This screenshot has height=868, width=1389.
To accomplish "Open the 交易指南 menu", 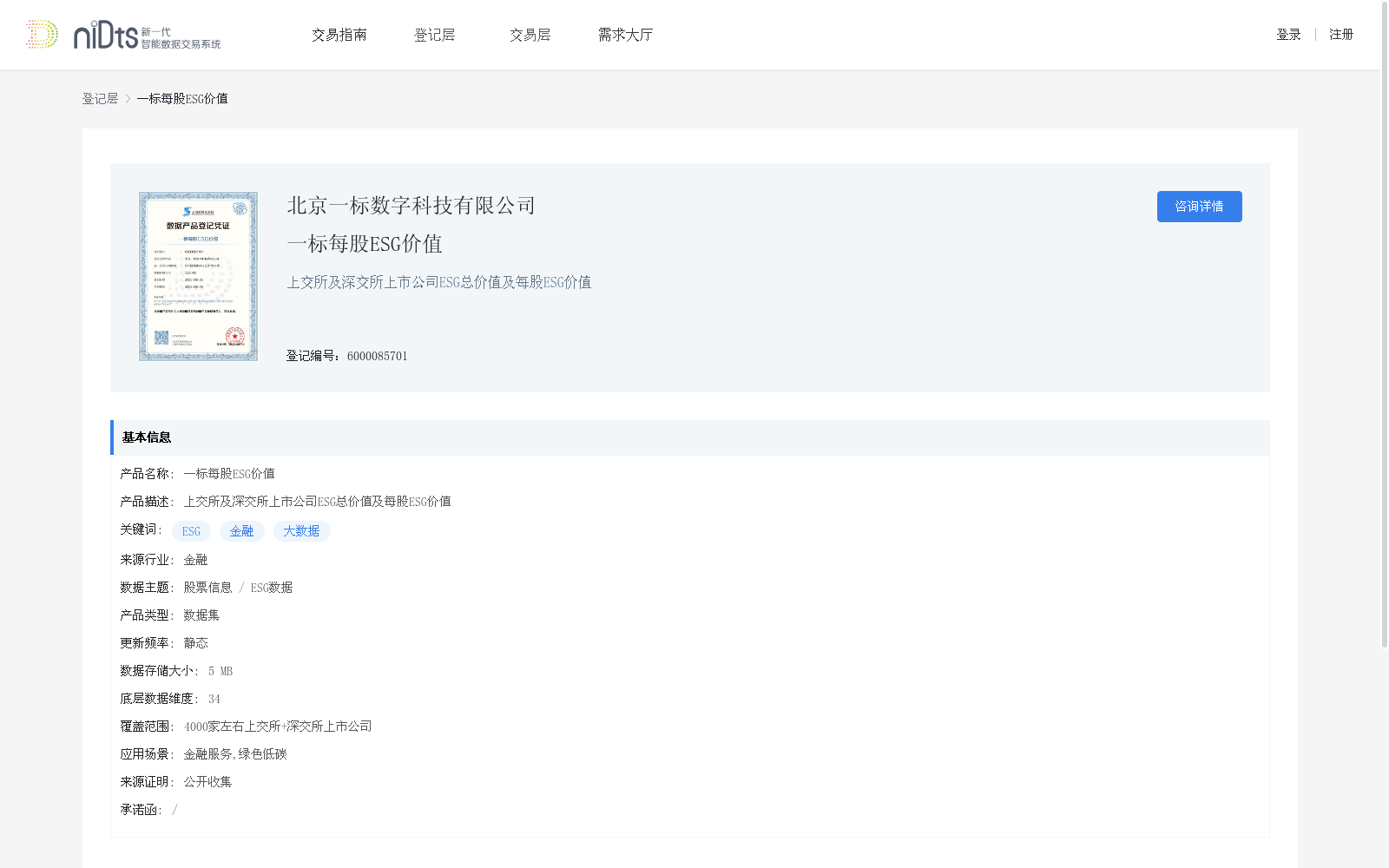I will coord(339,35).
